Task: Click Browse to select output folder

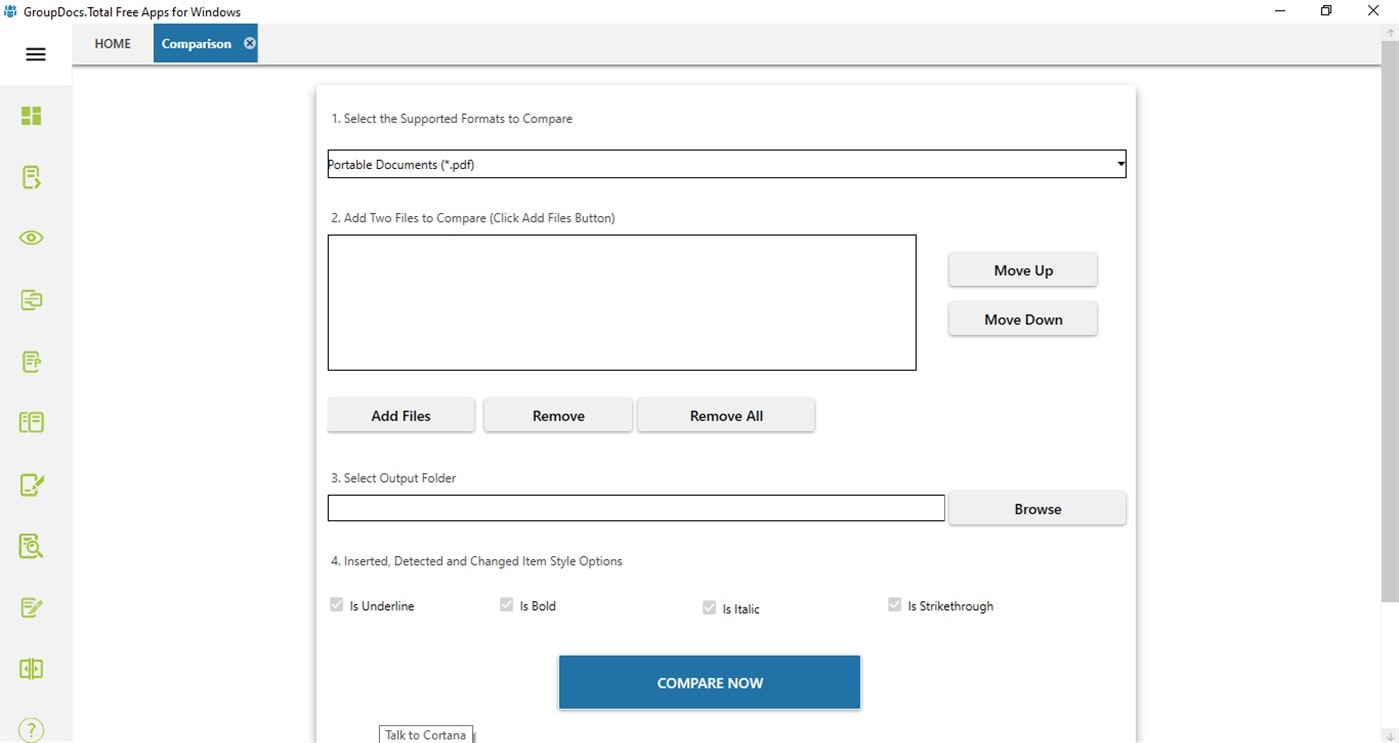Action: click(x=1037, y=509)
